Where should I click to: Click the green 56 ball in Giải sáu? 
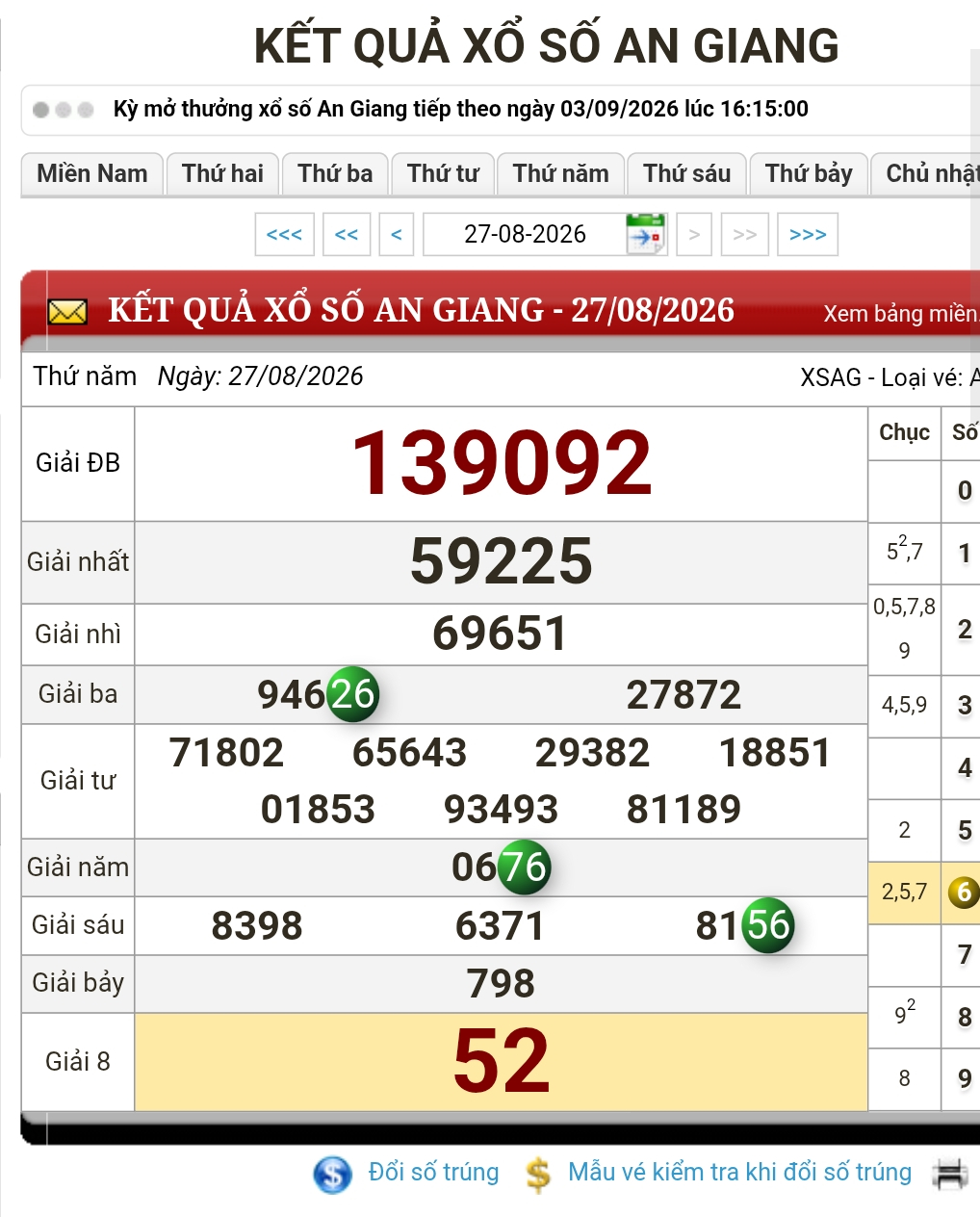click(768, 925)
